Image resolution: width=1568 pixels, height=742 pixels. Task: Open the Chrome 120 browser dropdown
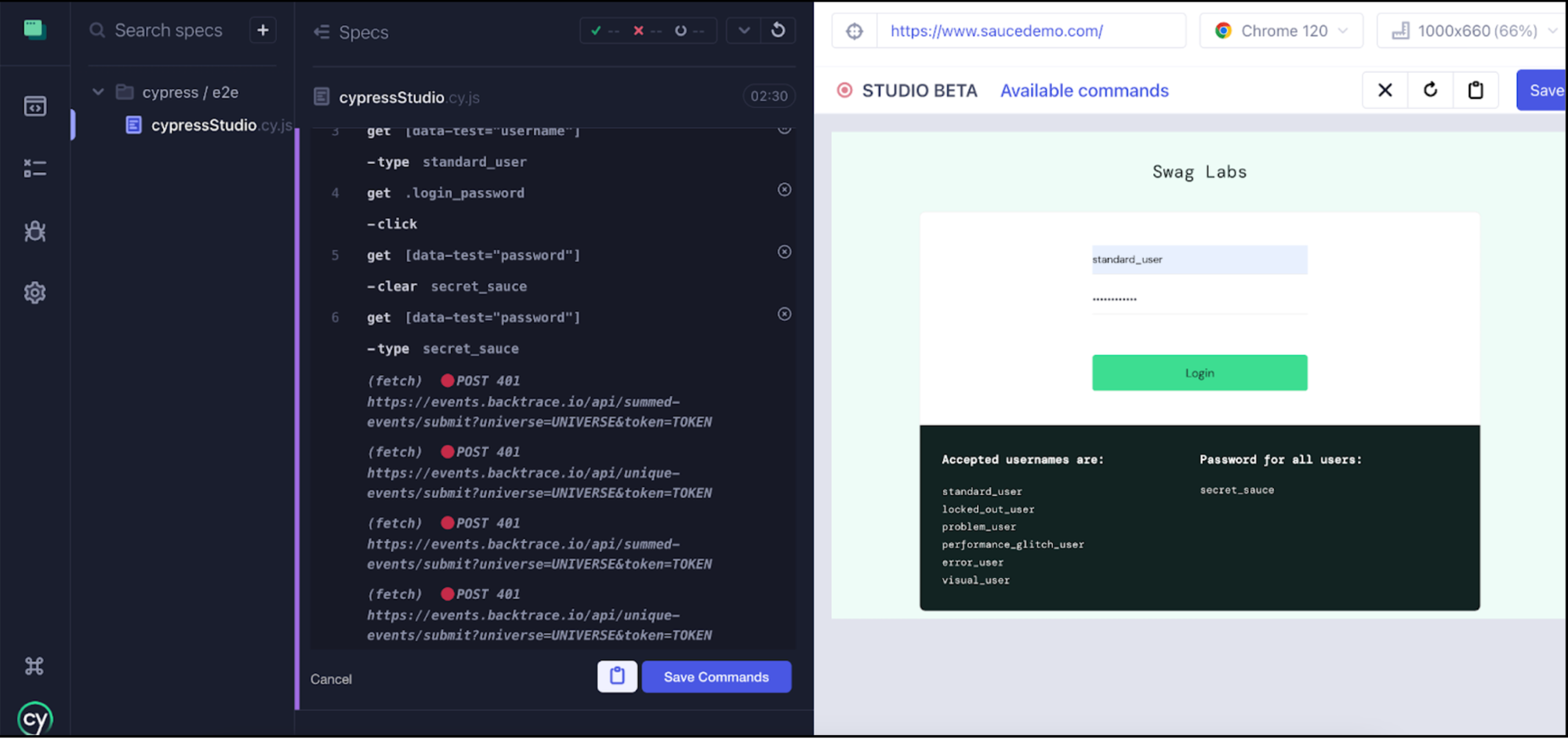(x=1281, y=31)
